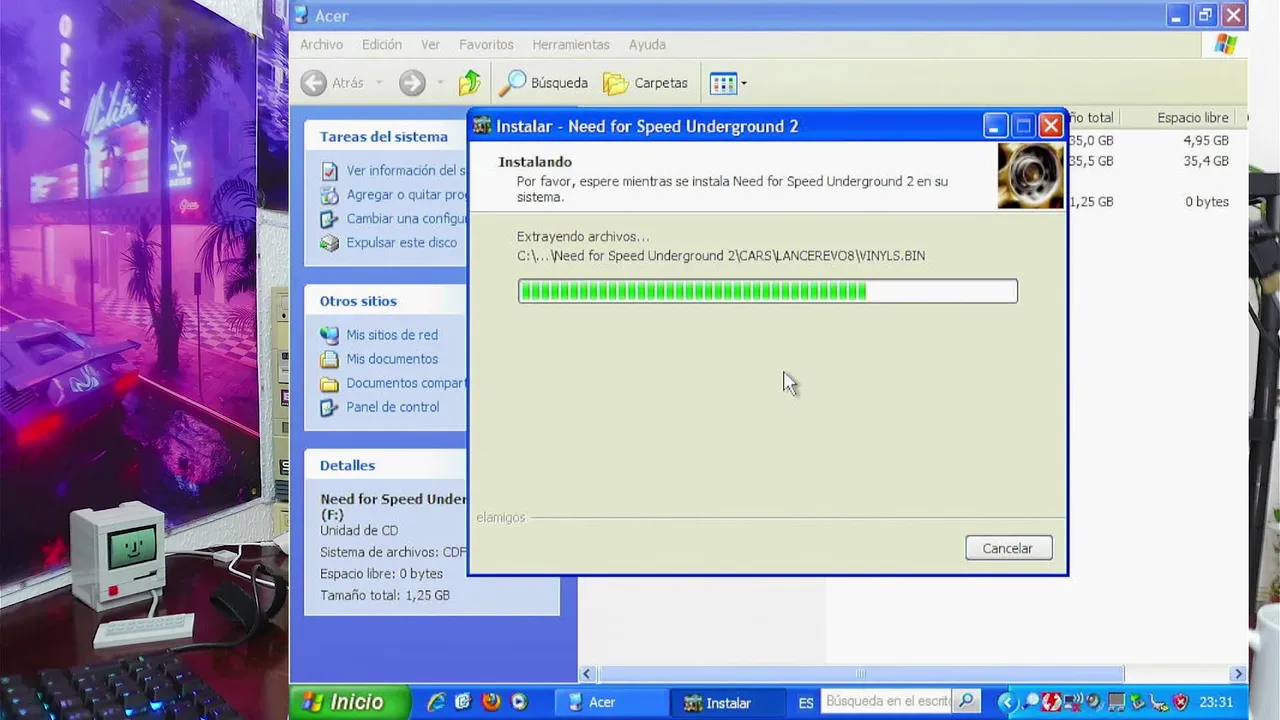
Task: Open Panel de control link
Action: point(392,407)
